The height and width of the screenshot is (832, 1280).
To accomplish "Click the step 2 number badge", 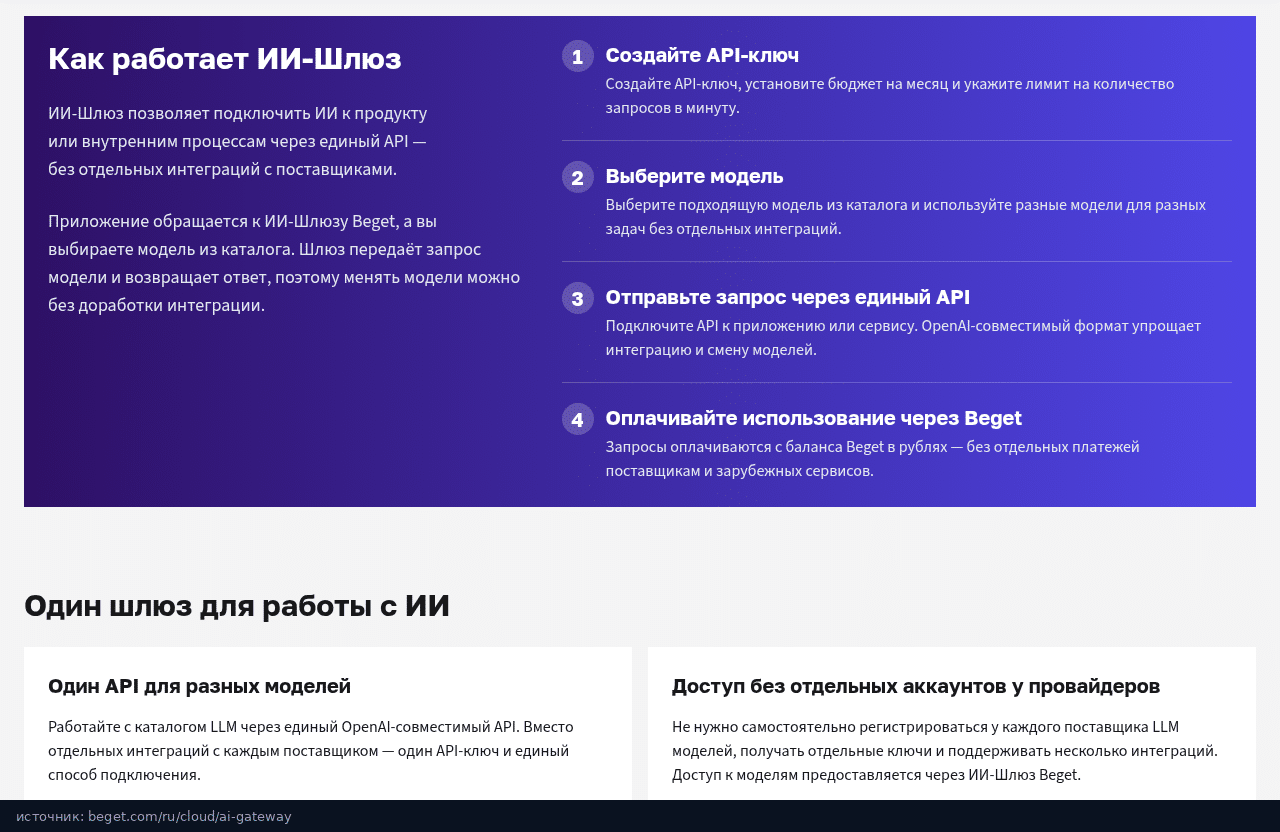I will tap(578, 177).
